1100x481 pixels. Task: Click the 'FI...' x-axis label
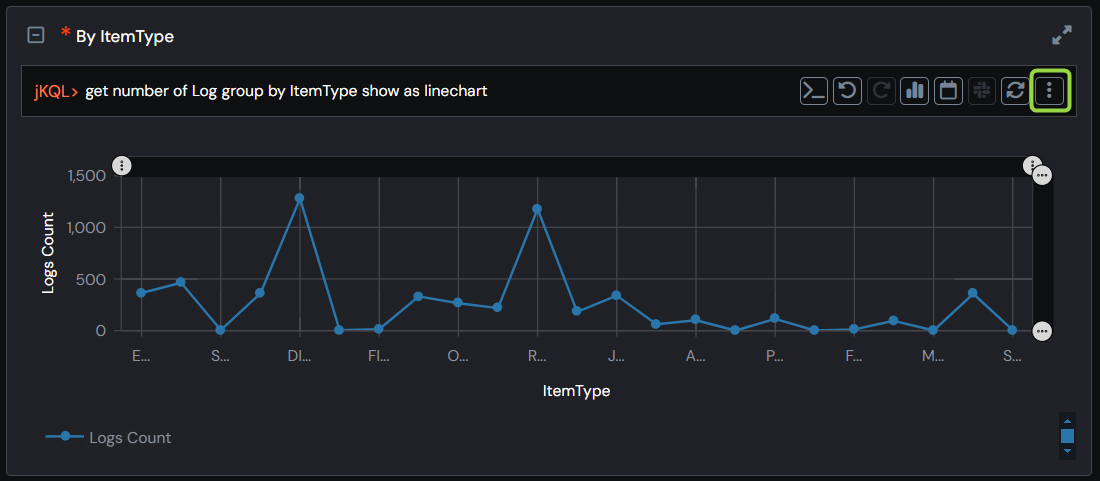pyautogui.click(x=379, y=356)
